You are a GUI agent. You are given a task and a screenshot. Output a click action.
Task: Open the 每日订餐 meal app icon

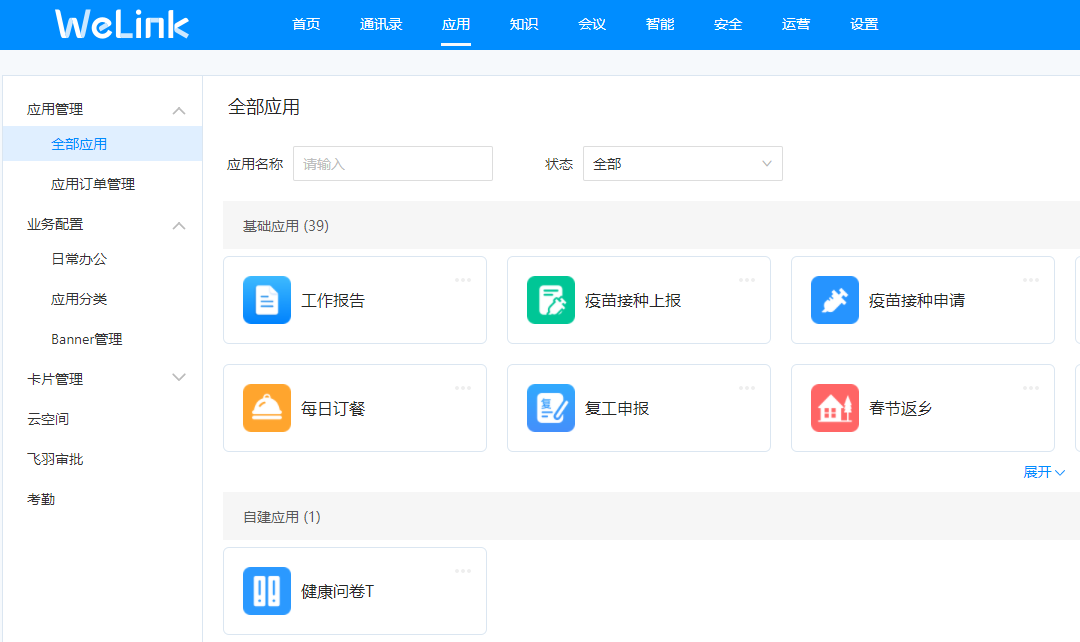coord(266,408)
